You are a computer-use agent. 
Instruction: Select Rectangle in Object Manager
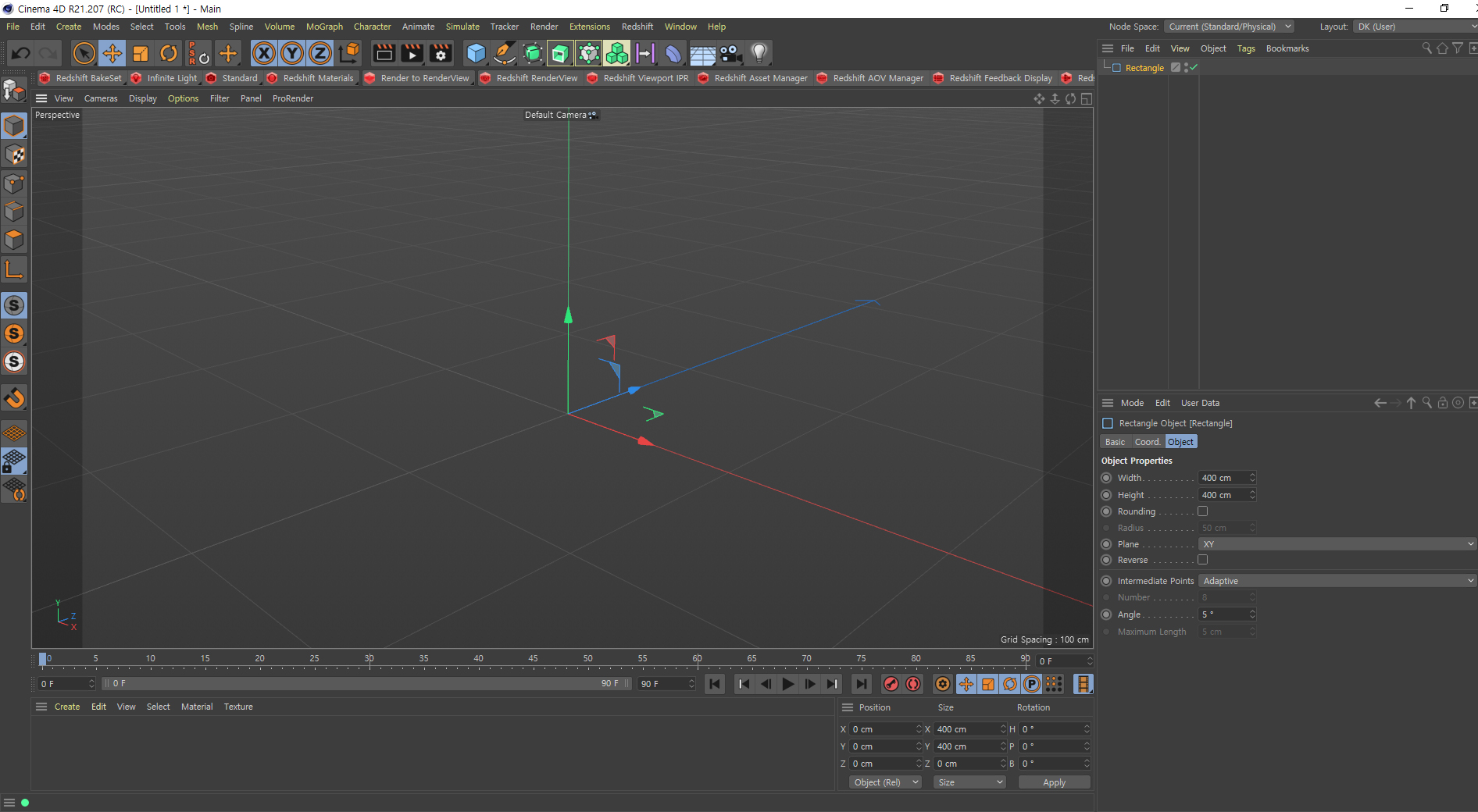[1144, 68]
